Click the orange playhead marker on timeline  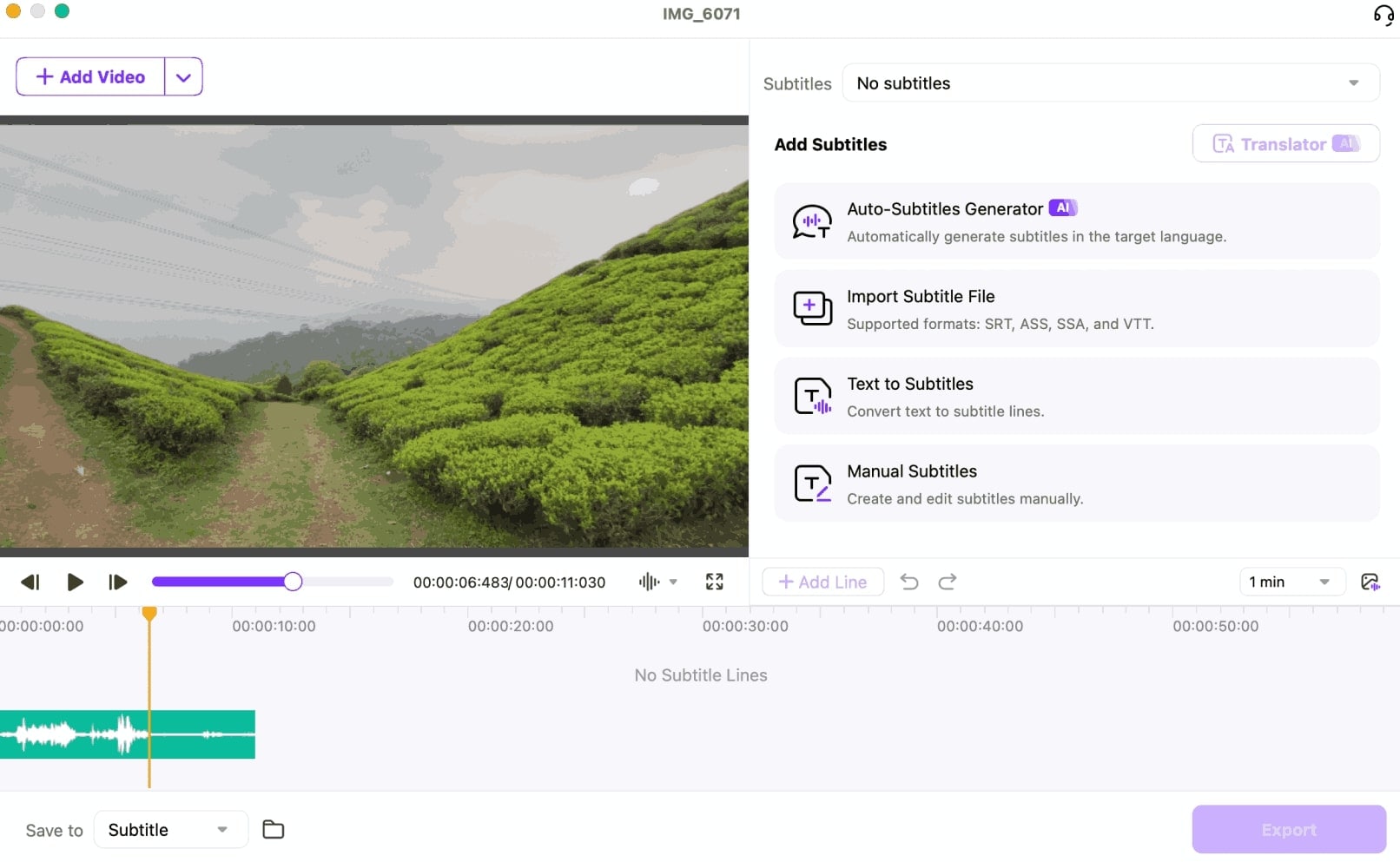click(149, 614)
